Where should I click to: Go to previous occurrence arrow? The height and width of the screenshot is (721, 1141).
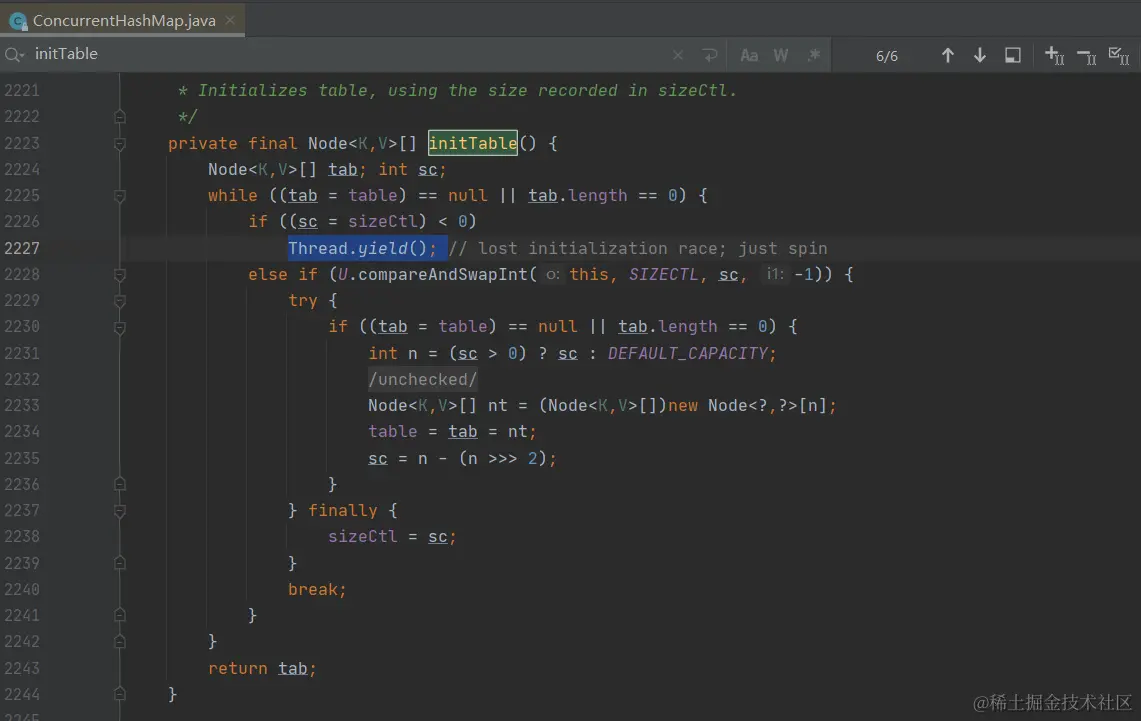point(947,55)
